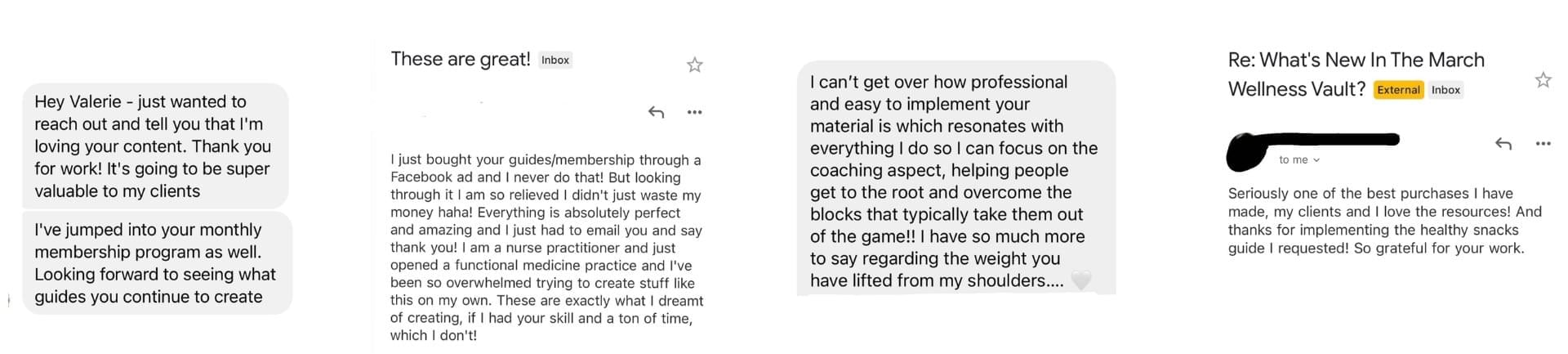
Task: Star the March Wellness Vault email
Action: tap(1543, 79)
